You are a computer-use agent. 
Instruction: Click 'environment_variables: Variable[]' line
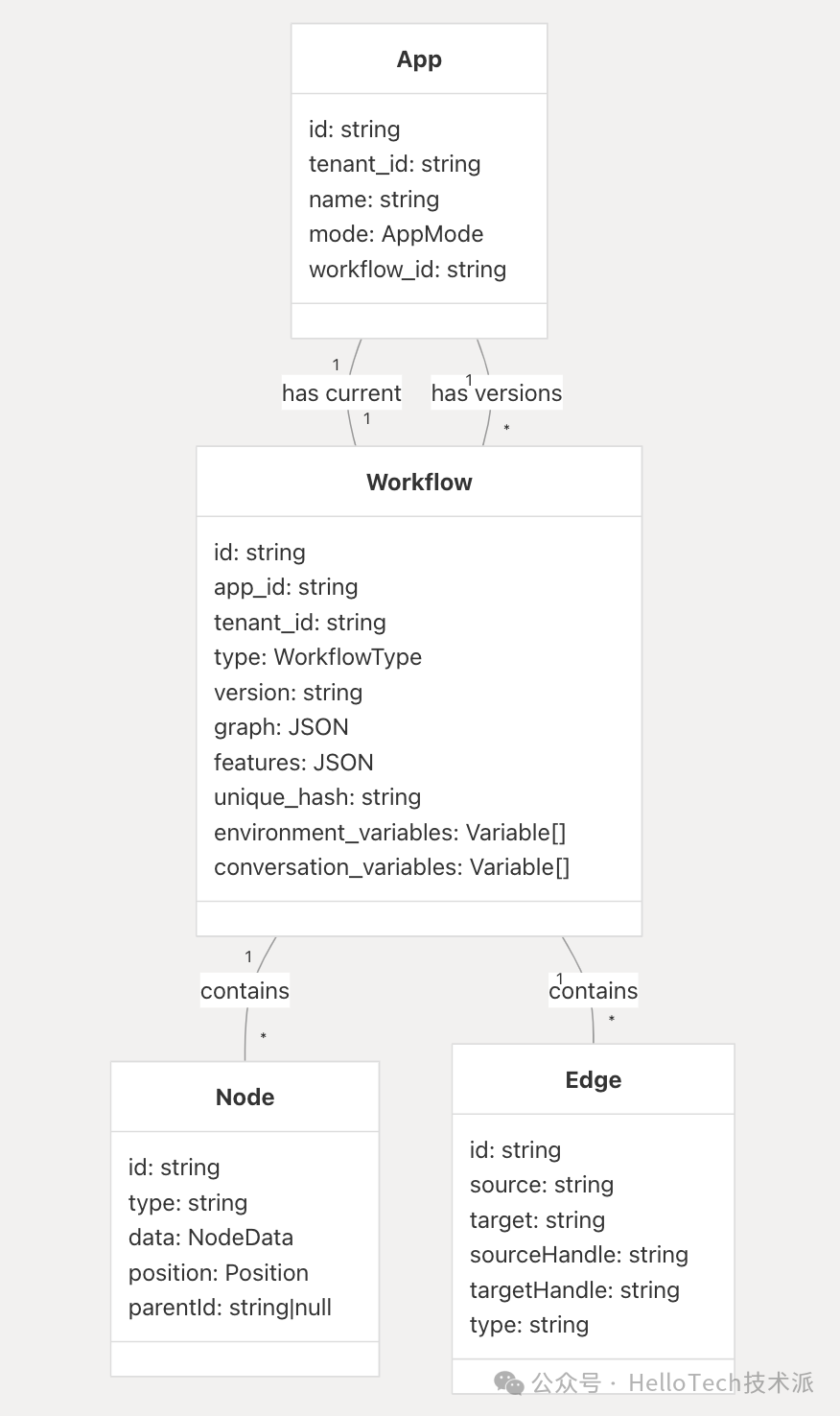(x=389, y=833)
